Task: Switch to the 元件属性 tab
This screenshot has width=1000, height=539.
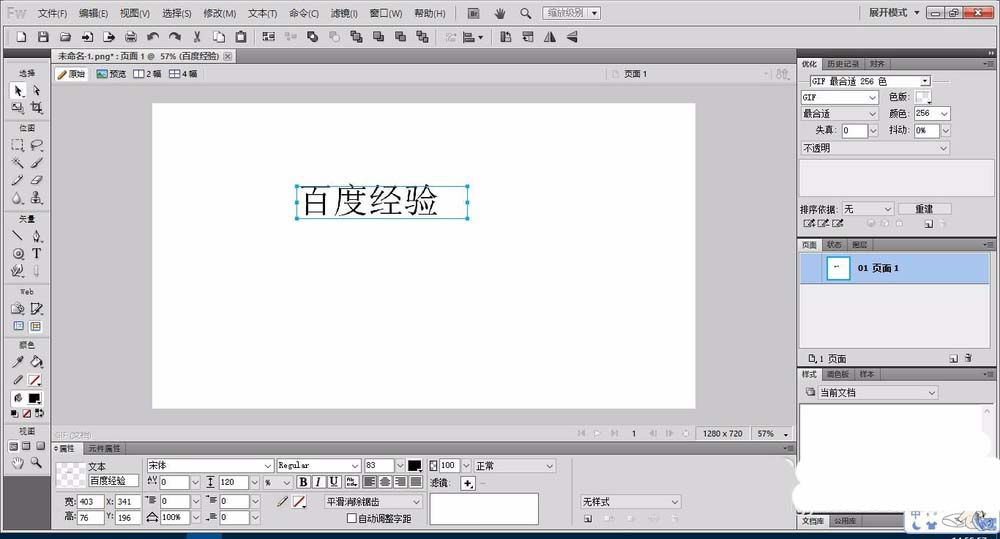Action: point(104,448)
